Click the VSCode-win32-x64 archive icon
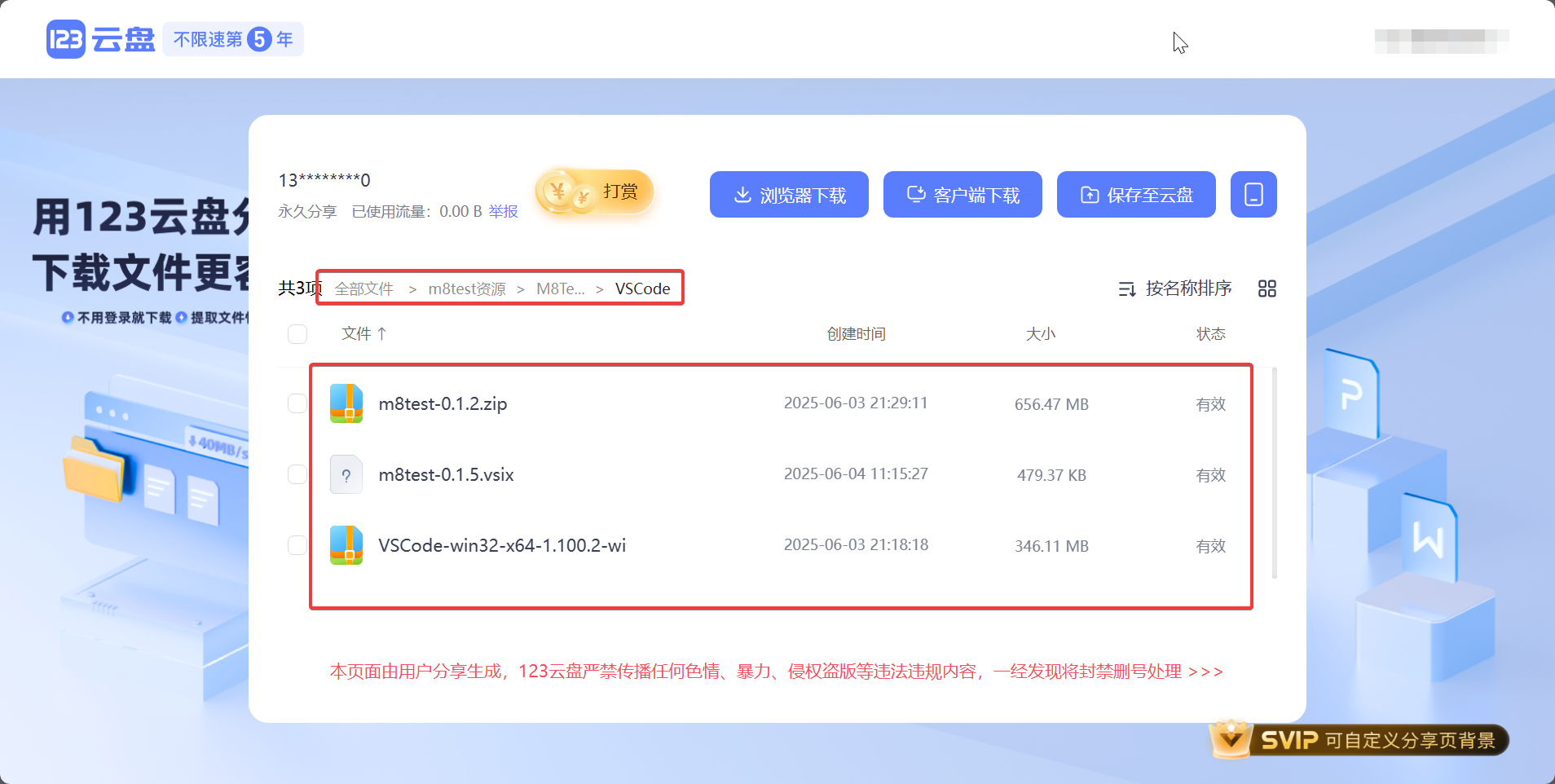 click(346, 545)
